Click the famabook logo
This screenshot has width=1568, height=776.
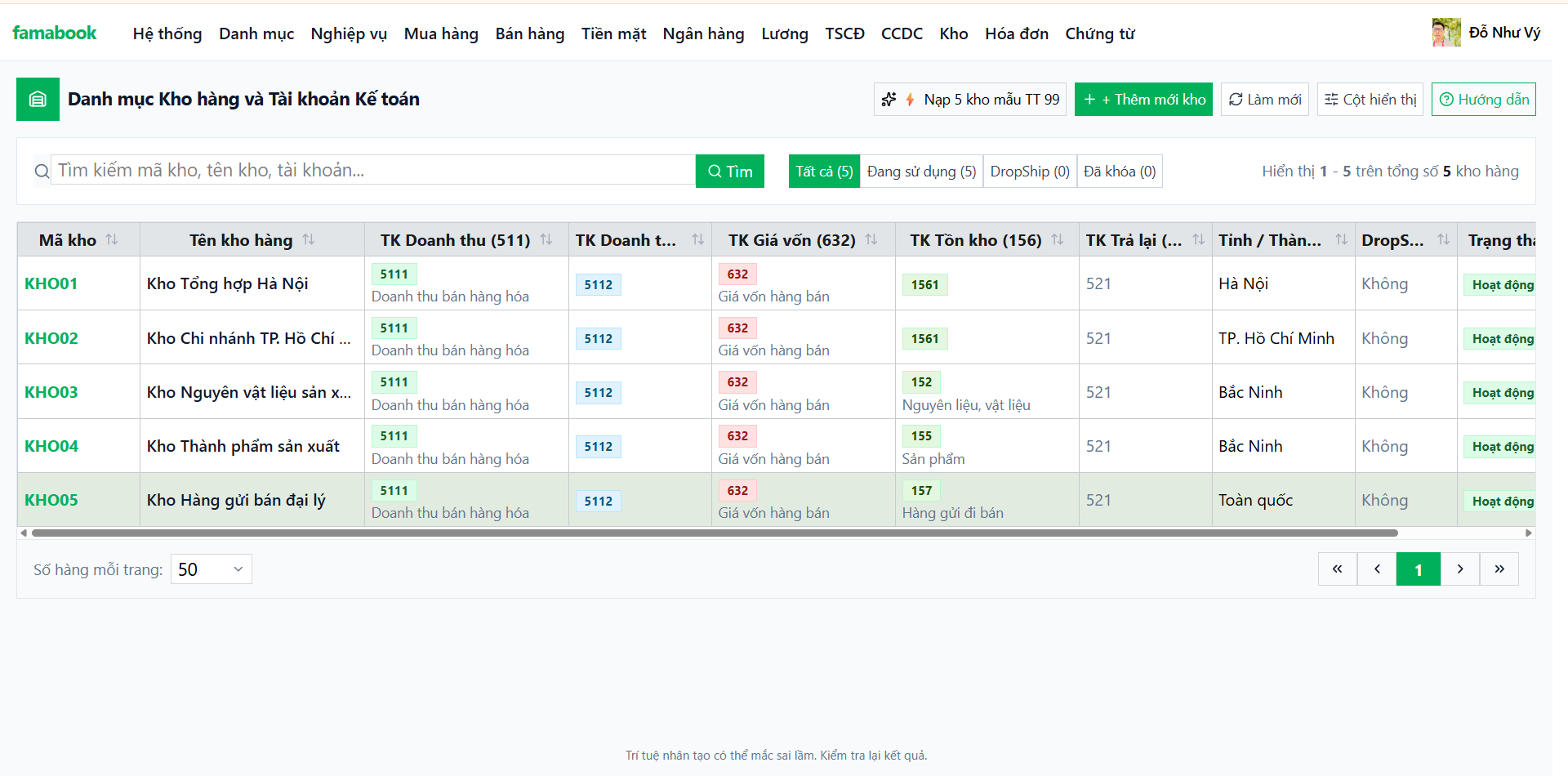pyautogui.click(x=55, y=33)
